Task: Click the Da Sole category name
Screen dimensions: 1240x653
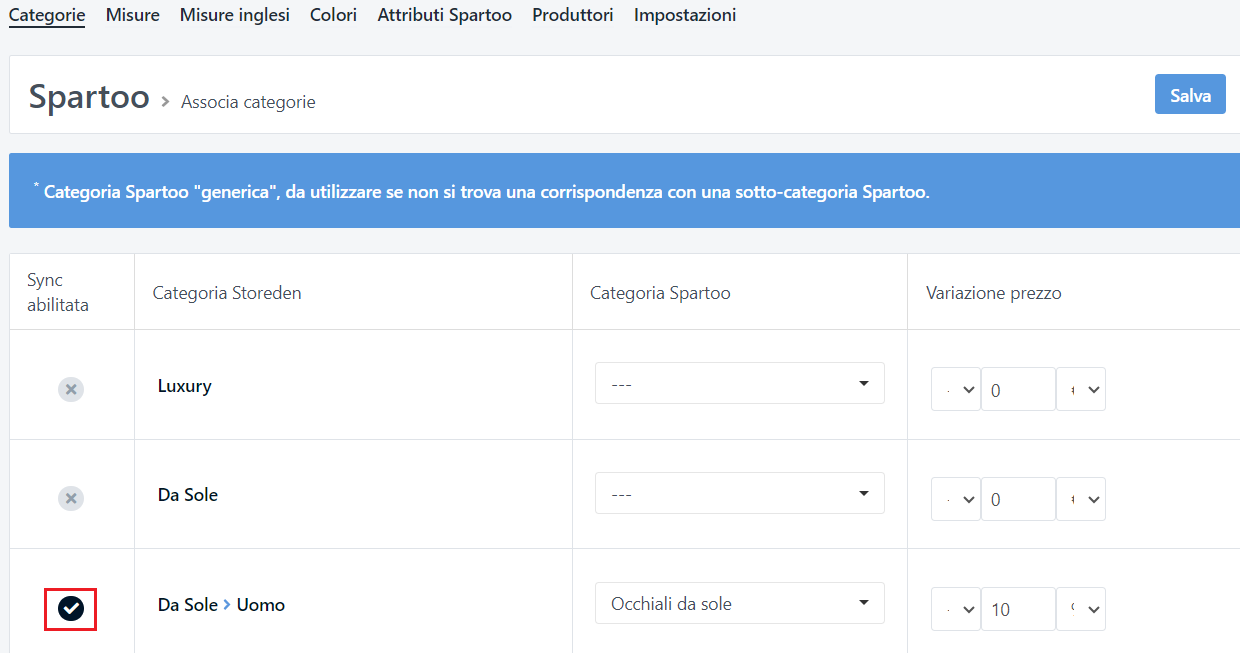Action: (188, 494)
